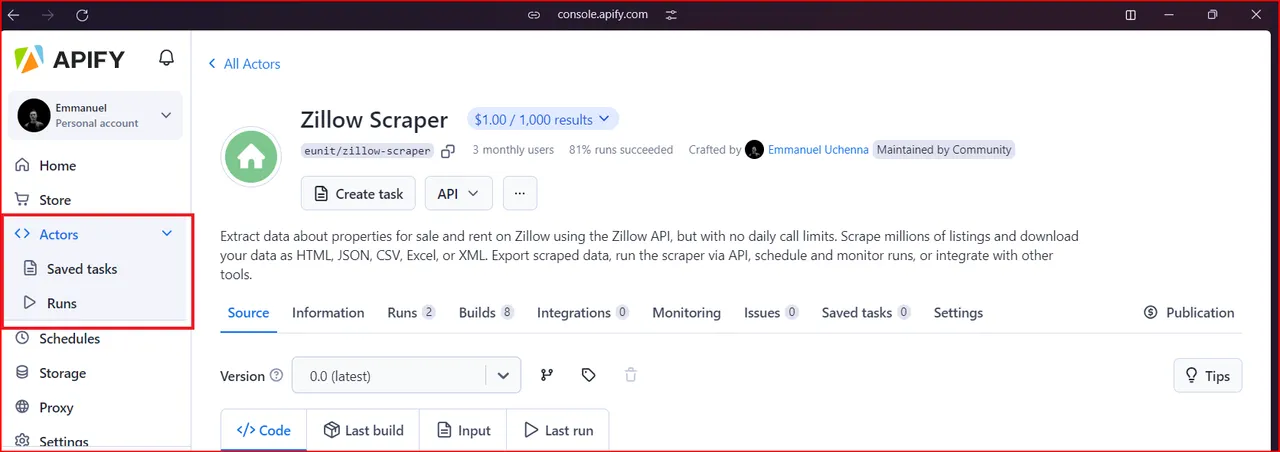1280x452 pixels.
Task: Open Actors in the sidebar
Action: coord(59,234)
